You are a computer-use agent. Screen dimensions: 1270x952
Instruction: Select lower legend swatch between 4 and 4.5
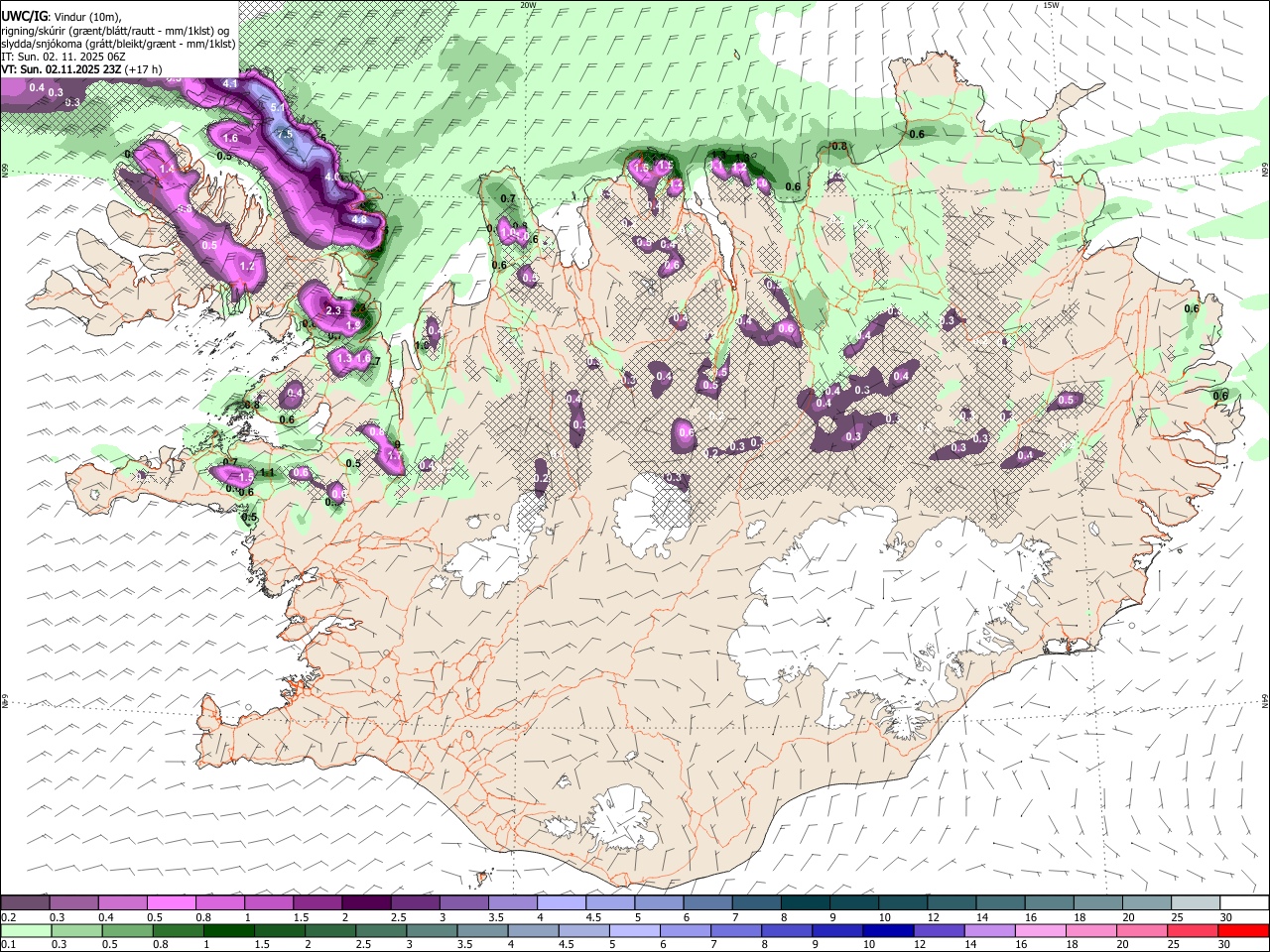[x=533, y=930]
